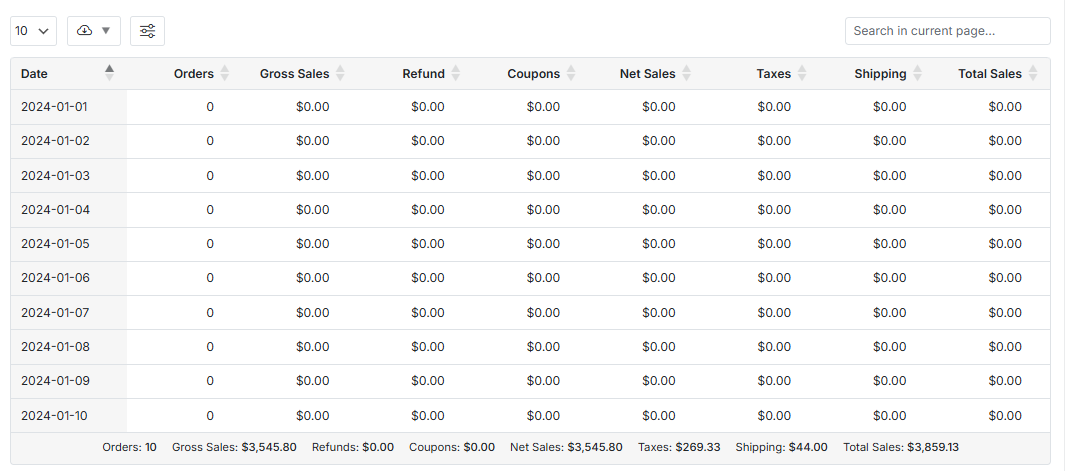The height and width of the screenshot is (471, 1065).
Task: Click footer Coupons: $0.00 total
Action: pos(452,447)
